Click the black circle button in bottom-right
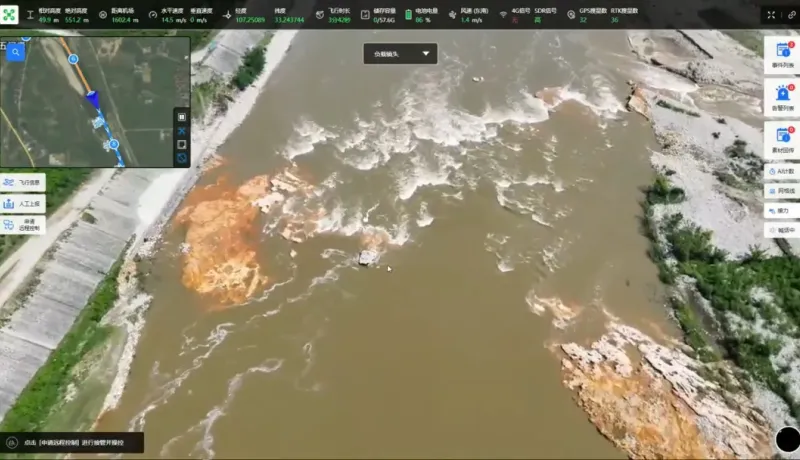The height and width of the screenshot is (460, 800). [x=787, y=440]
